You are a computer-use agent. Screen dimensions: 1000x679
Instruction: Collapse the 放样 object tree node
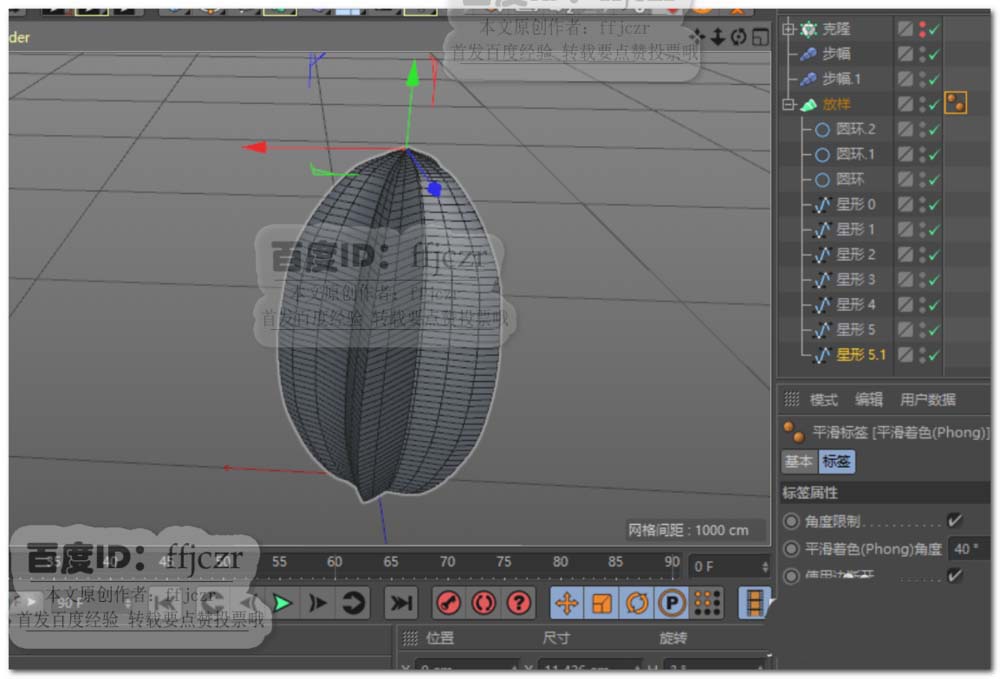coord(788,104)
